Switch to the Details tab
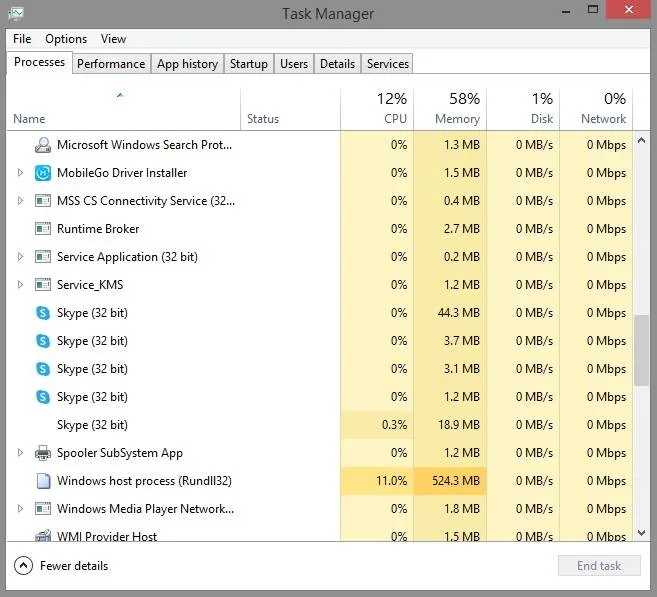This screenshot has height=597, width=657. [337, 64]
